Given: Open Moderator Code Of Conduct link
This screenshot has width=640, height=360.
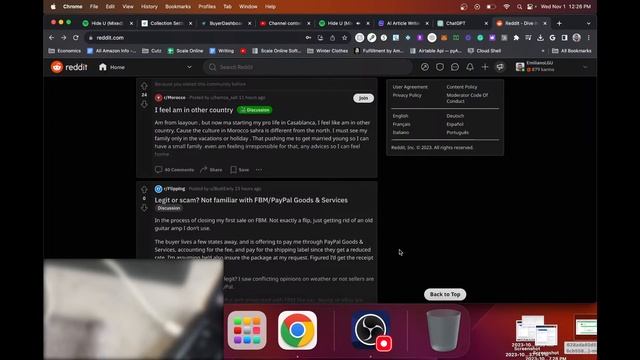Looking at the screenshot, I should click(467, 98).
